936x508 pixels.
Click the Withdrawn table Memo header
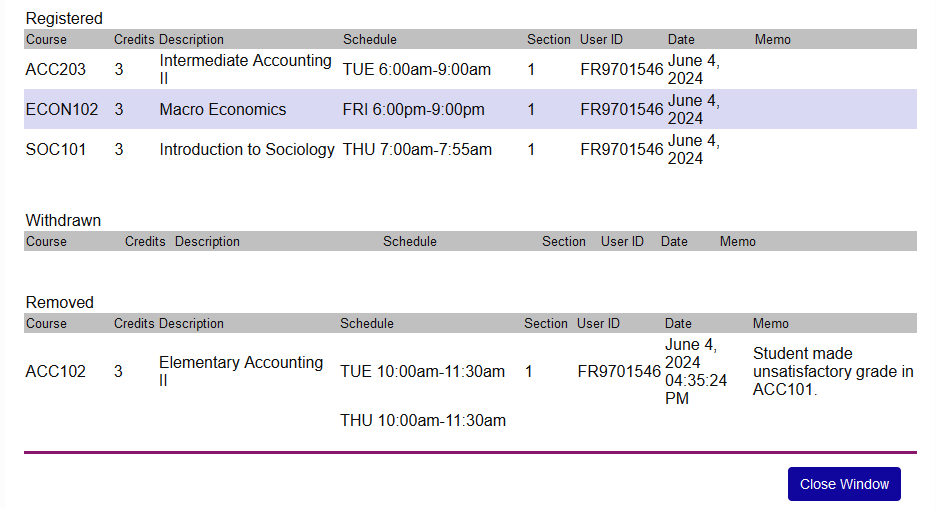[738, 241]
